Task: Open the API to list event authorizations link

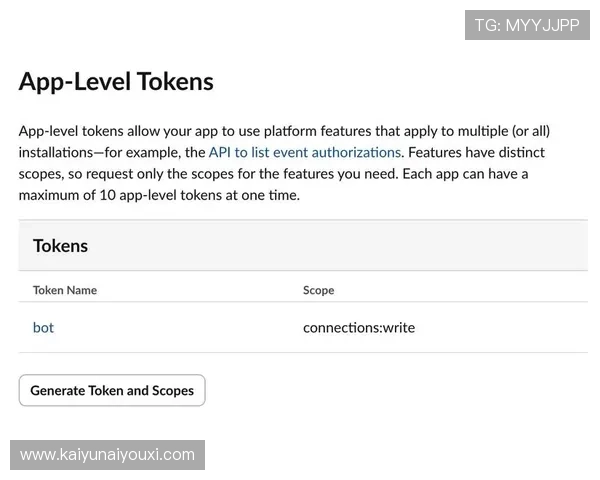Action: tap(304, 152)
